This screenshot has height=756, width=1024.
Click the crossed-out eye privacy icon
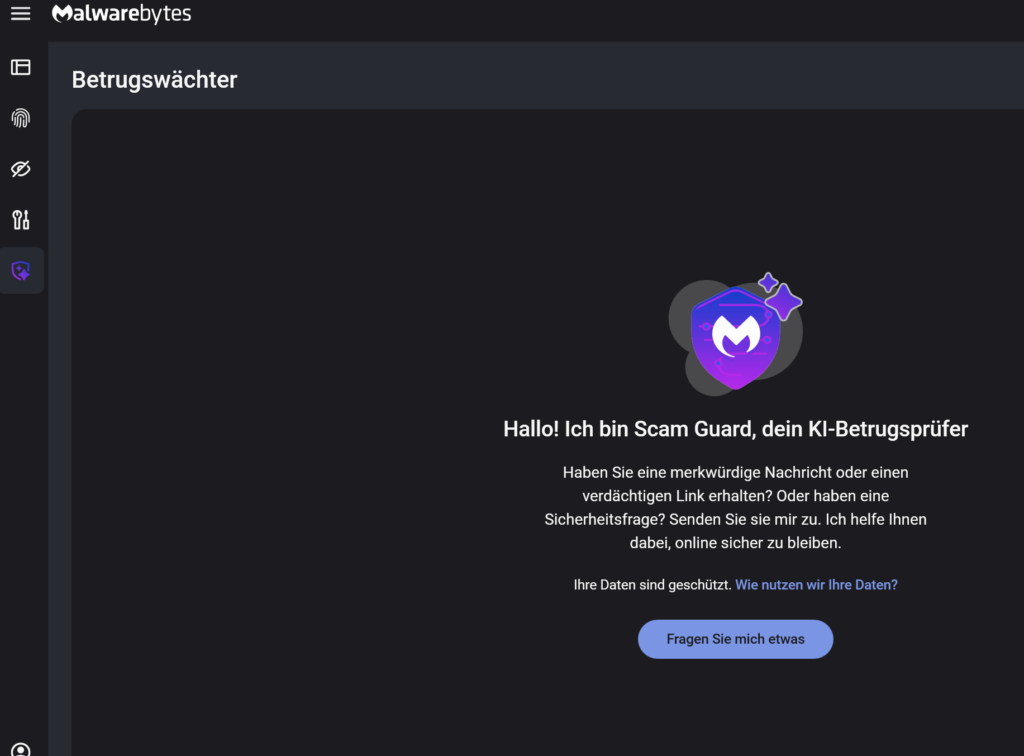click(x=21, y=169)
